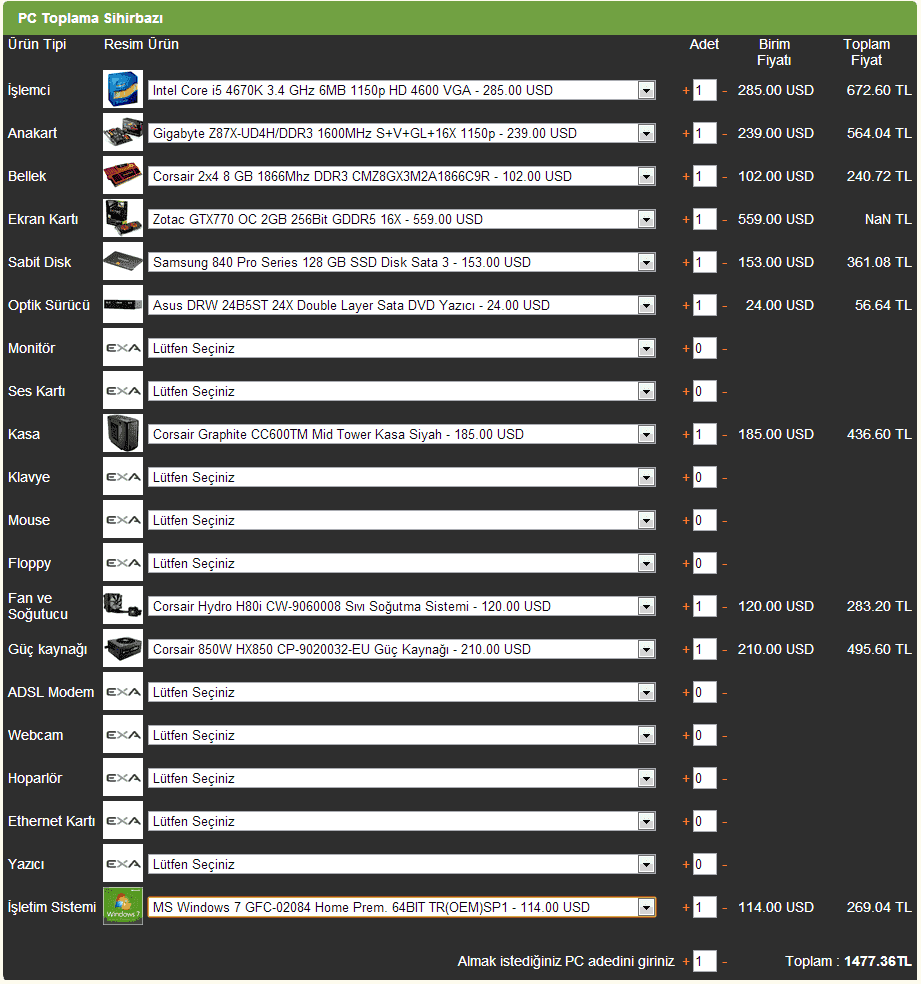Increase total PC count with plus
Image resolution: width=921 pixels, height=984 pixels.
click(x=686, y=961)
